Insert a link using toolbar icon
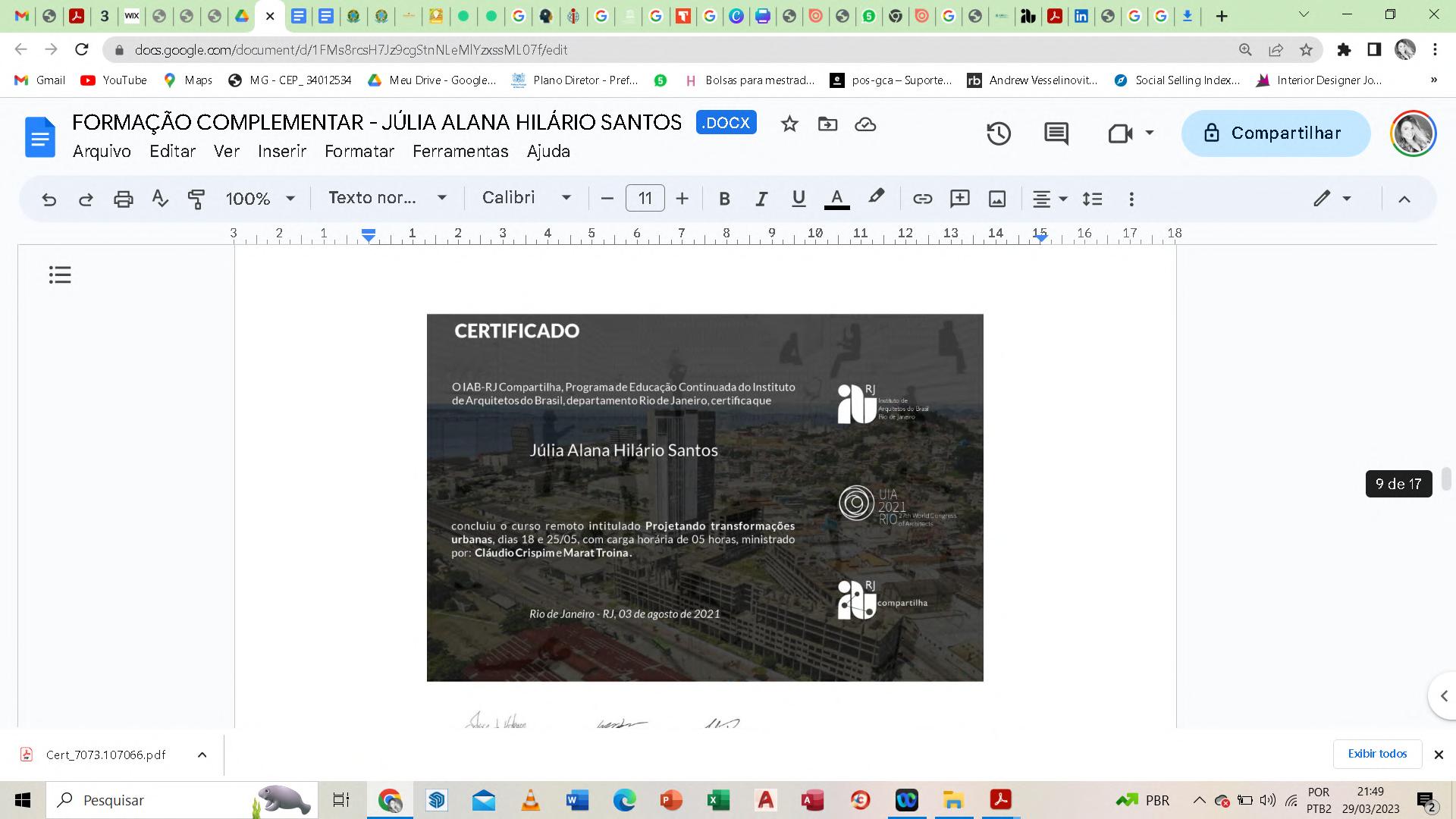 (922, 199)
